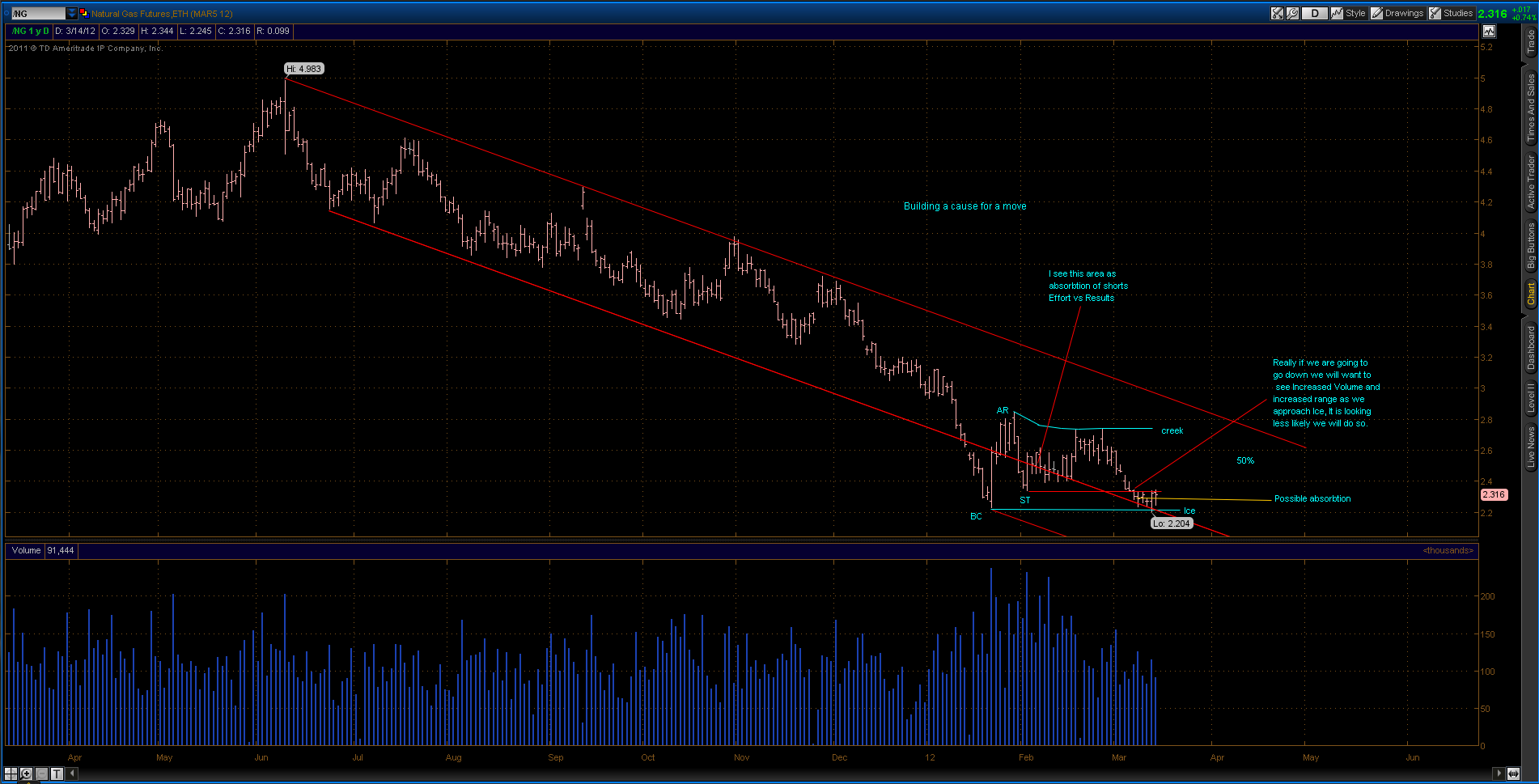Click the Hi: 4.983 price bubble
Screen dimensions: 1539x784
[304, 69]
